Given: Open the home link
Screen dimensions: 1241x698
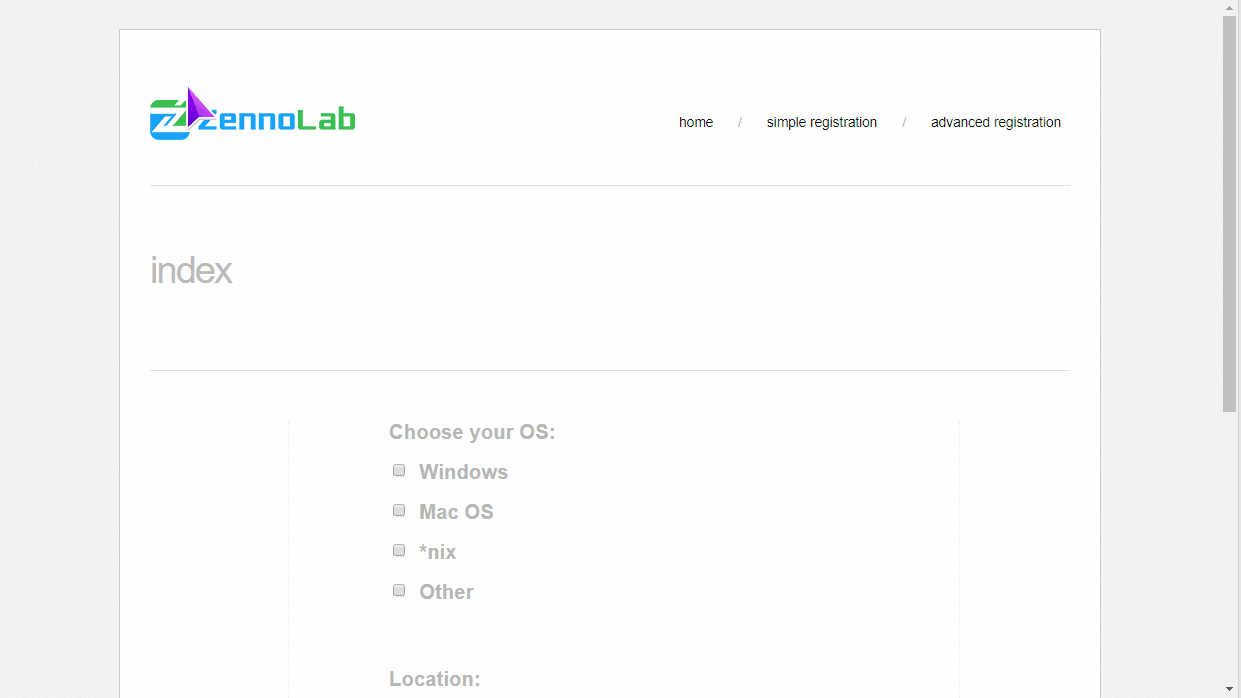Looking at the screenshot, I should (x=696, y=122).
